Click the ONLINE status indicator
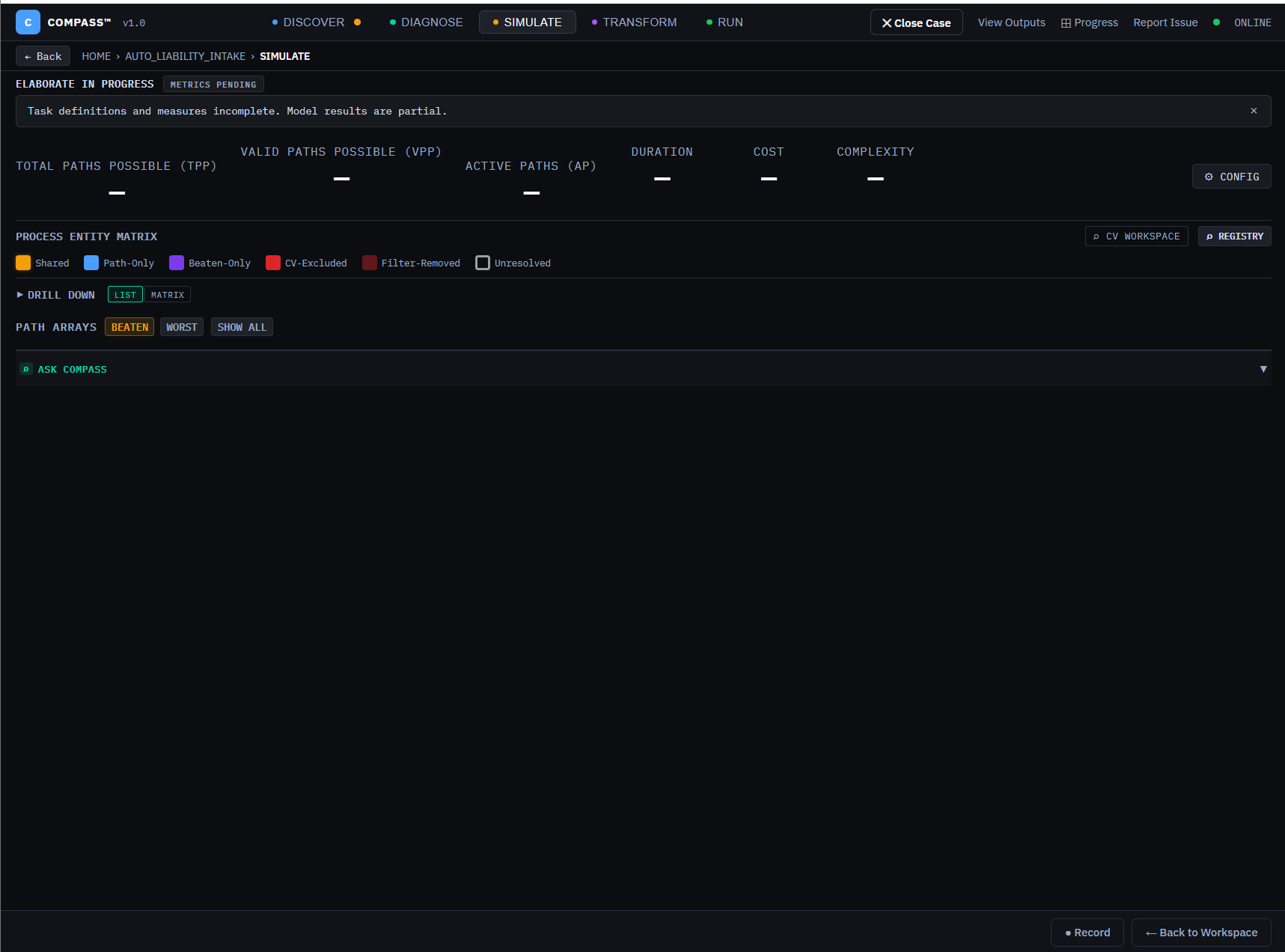Screen dimensions: 1285x952 coord(1242,22)
